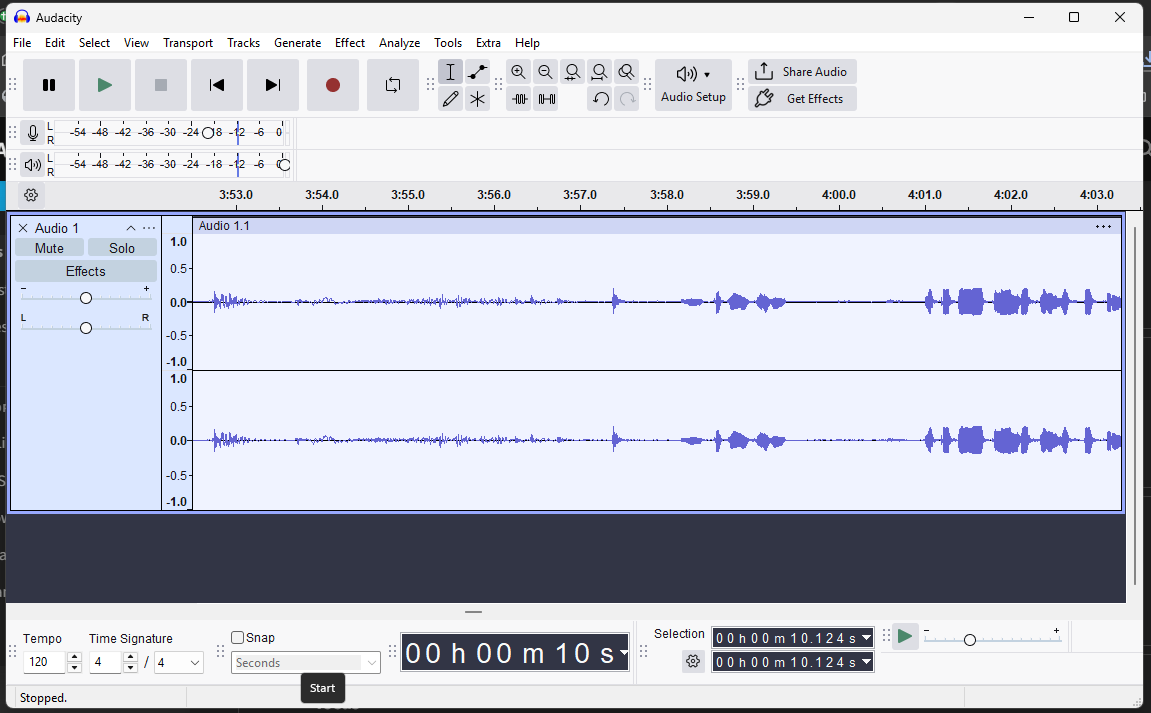Screen dimensions: 1151x713
Task: Select the Envelope tool
Action: coord(478,72)
